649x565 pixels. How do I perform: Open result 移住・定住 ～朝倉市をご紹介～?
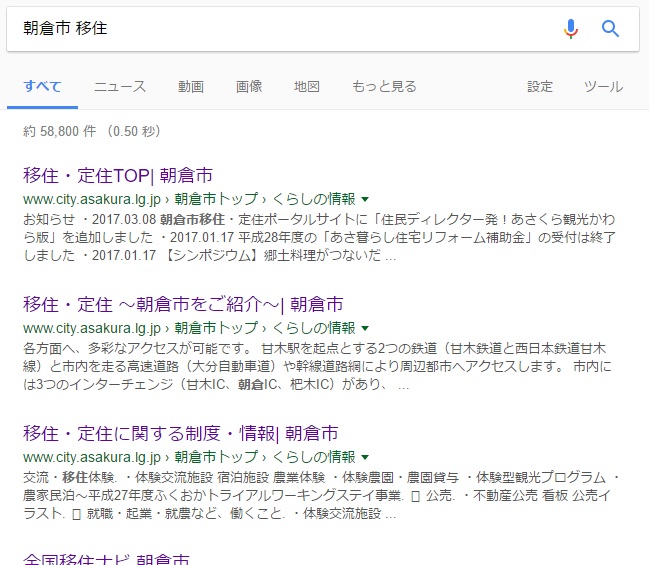click(x=183, y=304)
